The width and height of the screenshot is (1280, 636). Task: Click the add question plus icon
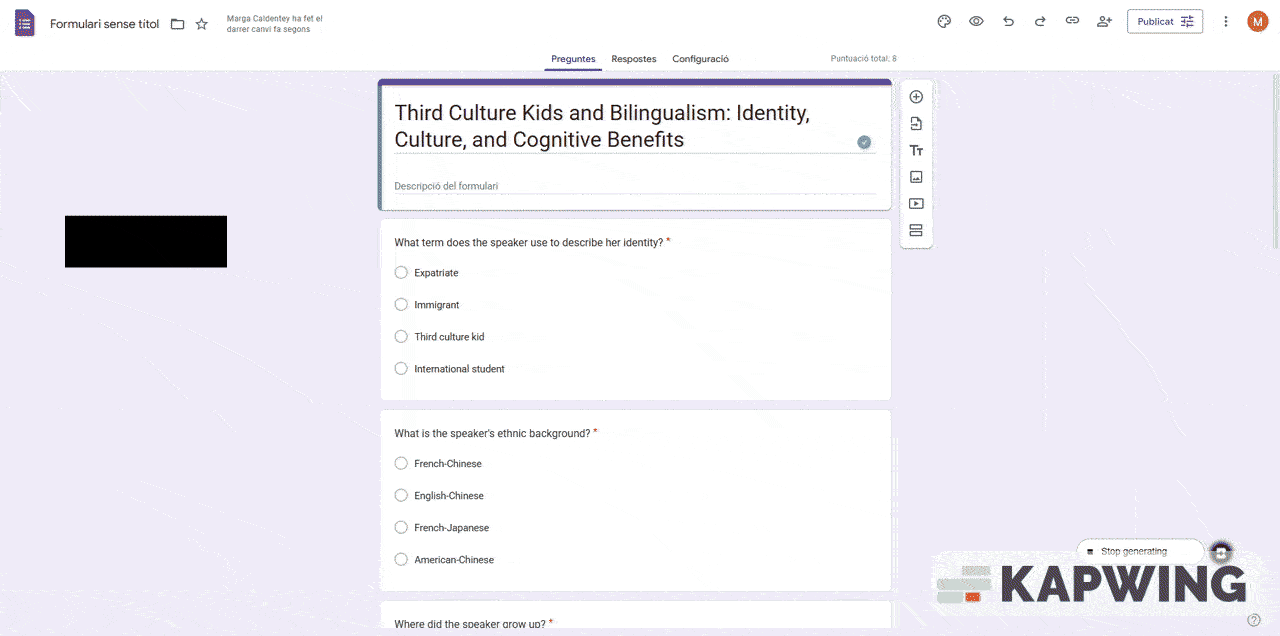tap(916, 97)
